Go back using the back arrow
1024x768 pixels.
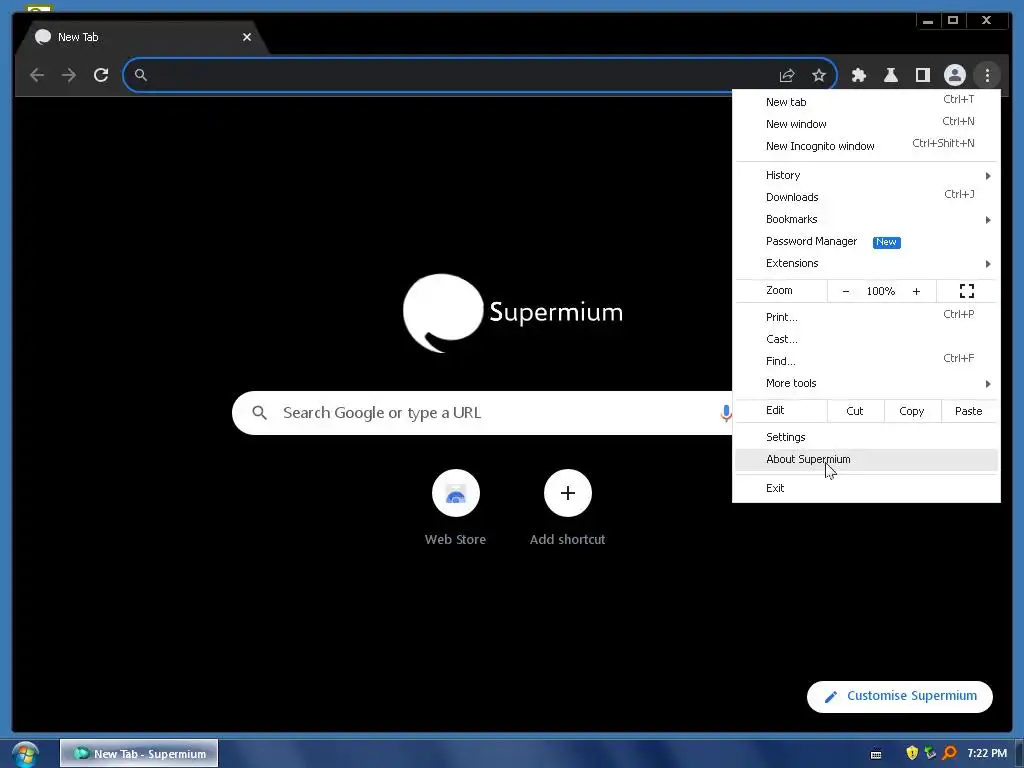coord(37,75)
